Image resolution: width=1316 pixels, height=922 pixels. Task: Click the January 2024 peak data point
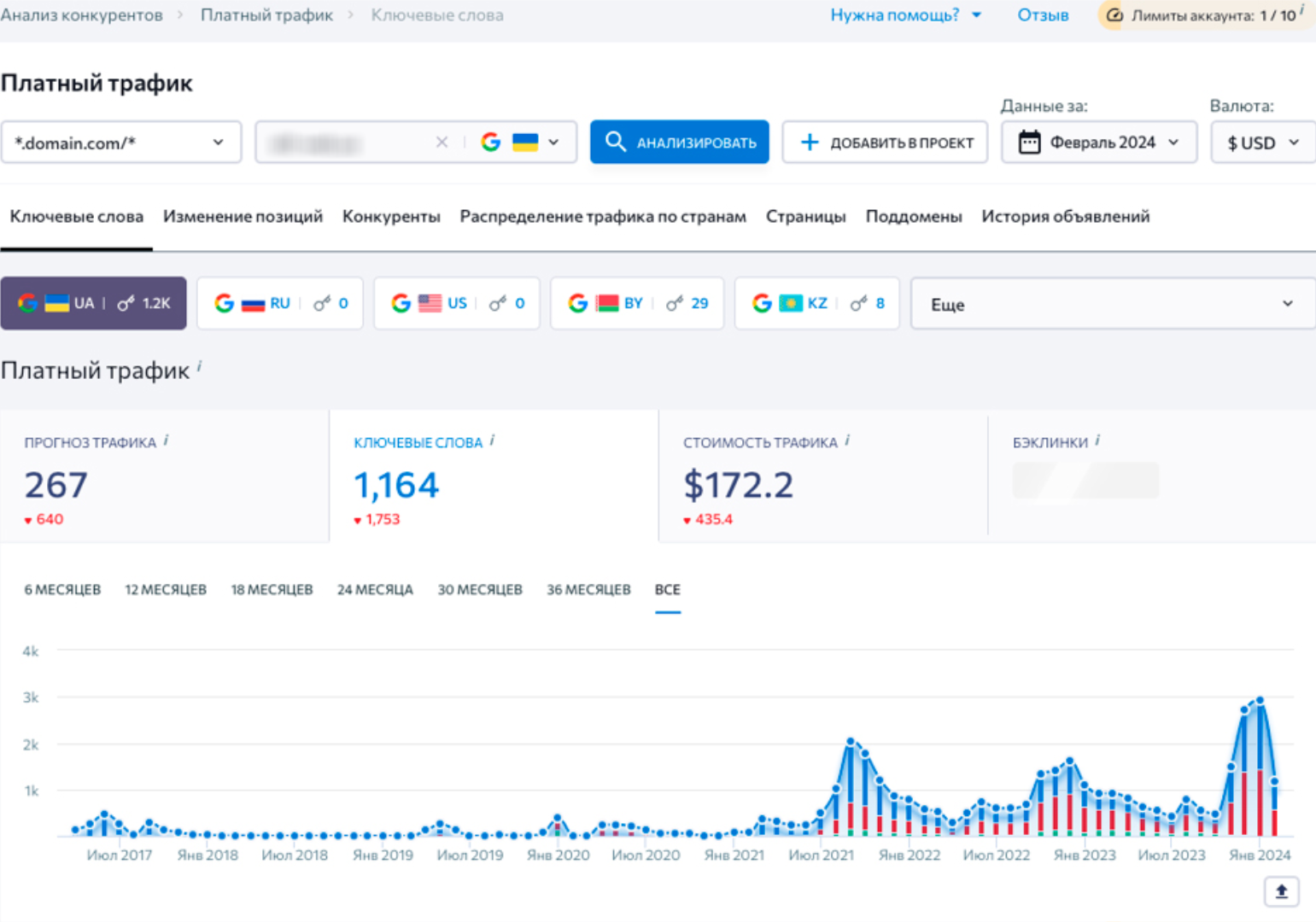pyautogui.click(x=1260, y=698)
